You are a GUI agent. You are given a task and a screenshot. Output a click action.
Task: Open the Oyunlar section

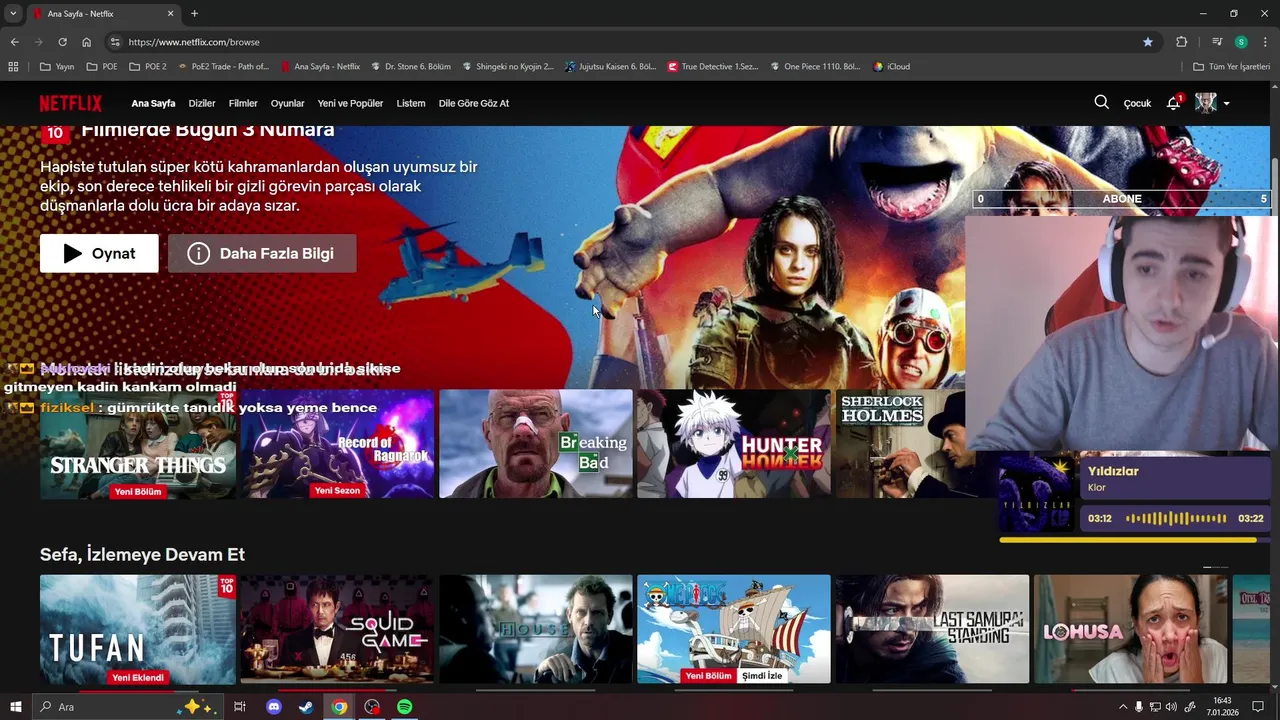288,103
